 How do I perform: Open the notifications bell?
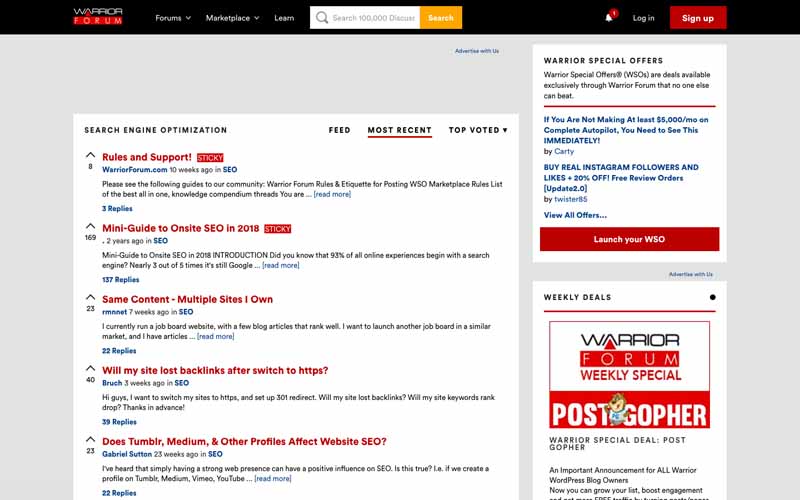[609, 18]
